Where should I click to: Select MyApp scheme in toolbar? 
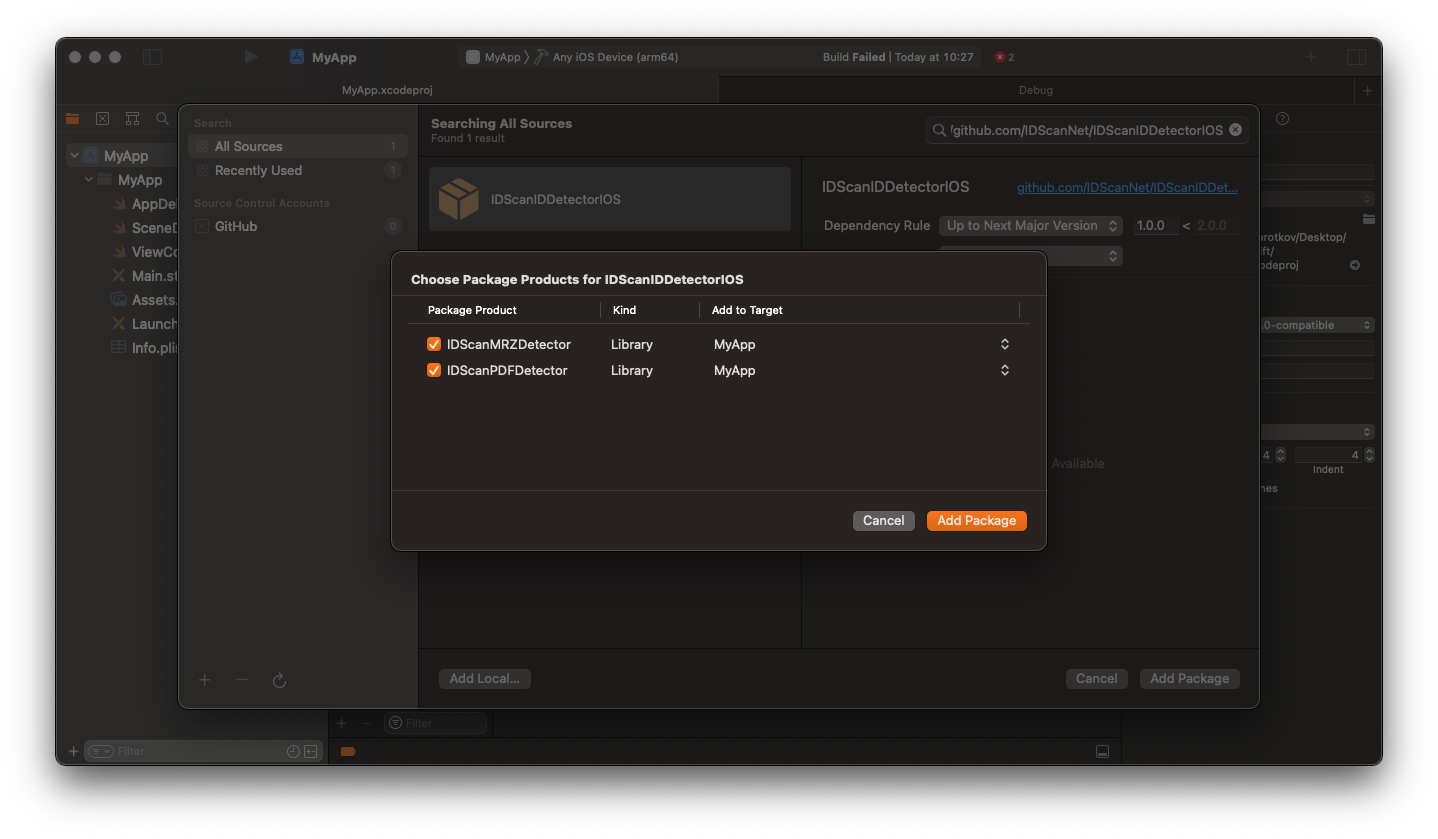point(493,57)
